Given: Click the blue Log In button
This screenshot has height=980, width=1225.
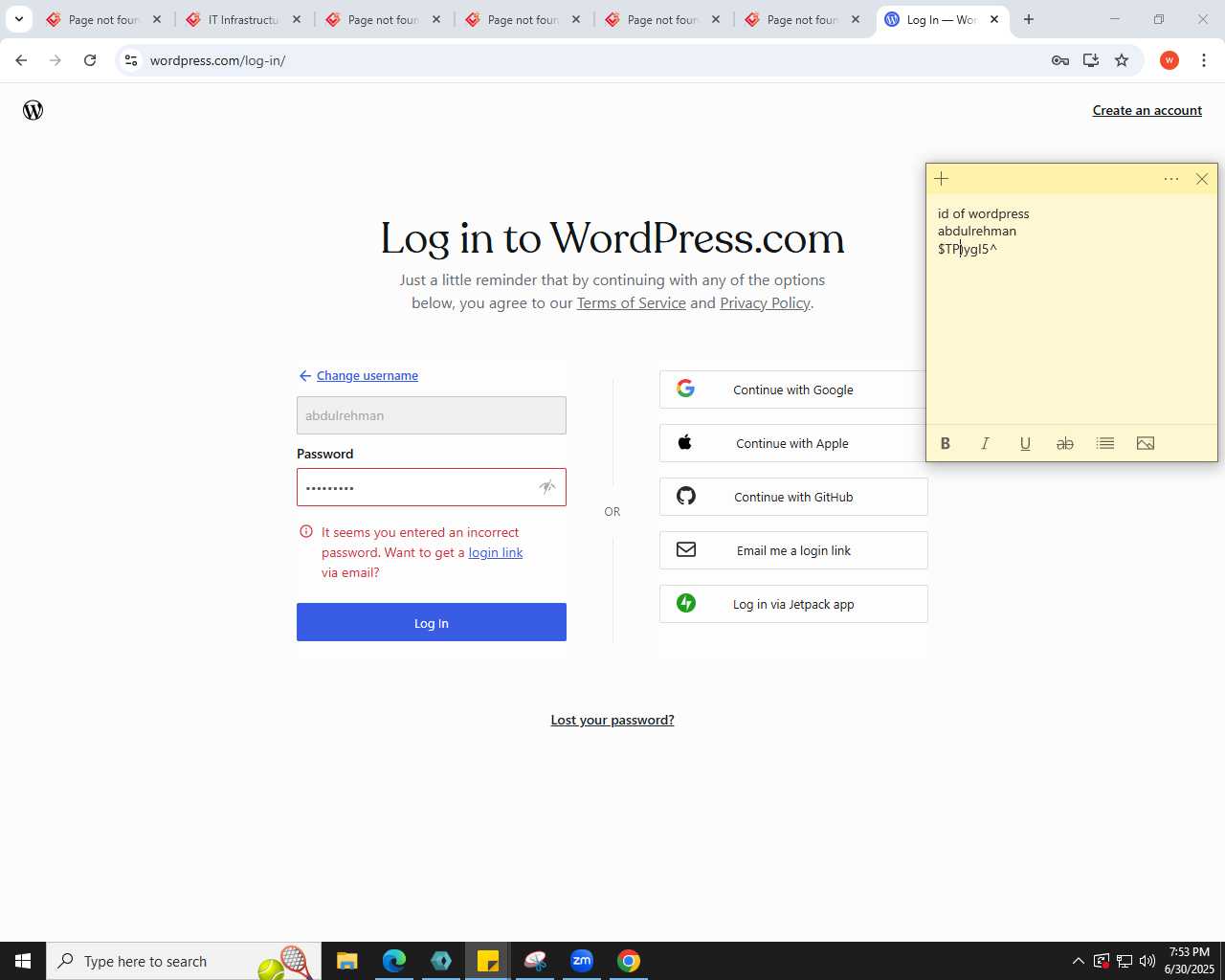Looking at the screenshot, I should tap(432, 622).
